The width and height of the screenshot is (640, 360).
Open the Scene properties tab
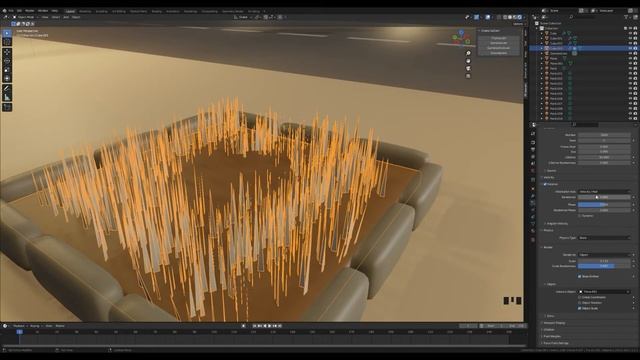click(x=533, y=164)
